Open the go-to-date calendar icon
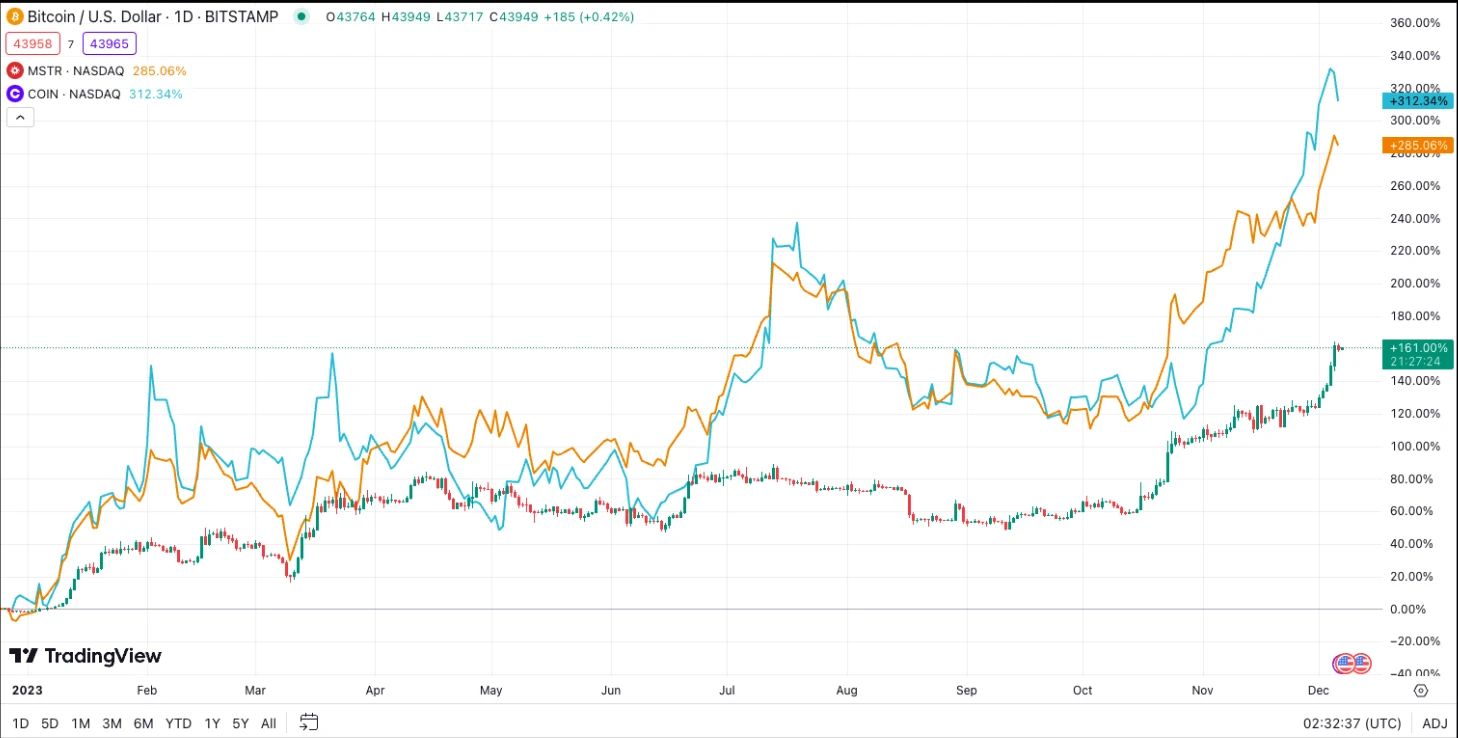1458x738 pixels. click(x=309, y=722)
